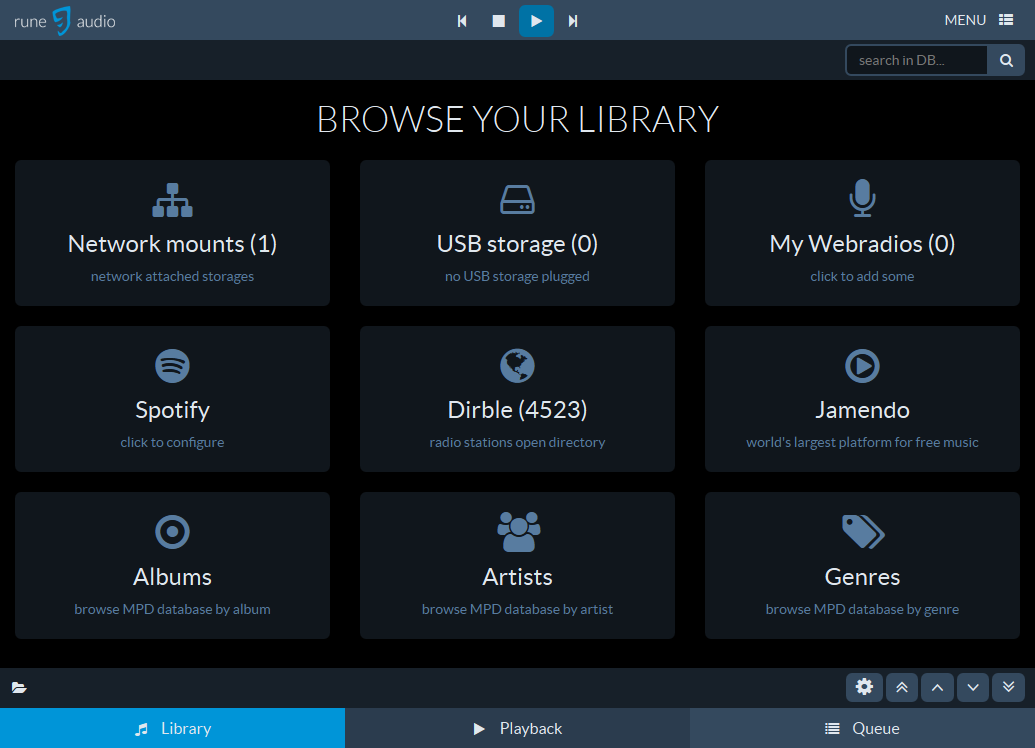Click the magnifier search button

[x=1006, y=60]
